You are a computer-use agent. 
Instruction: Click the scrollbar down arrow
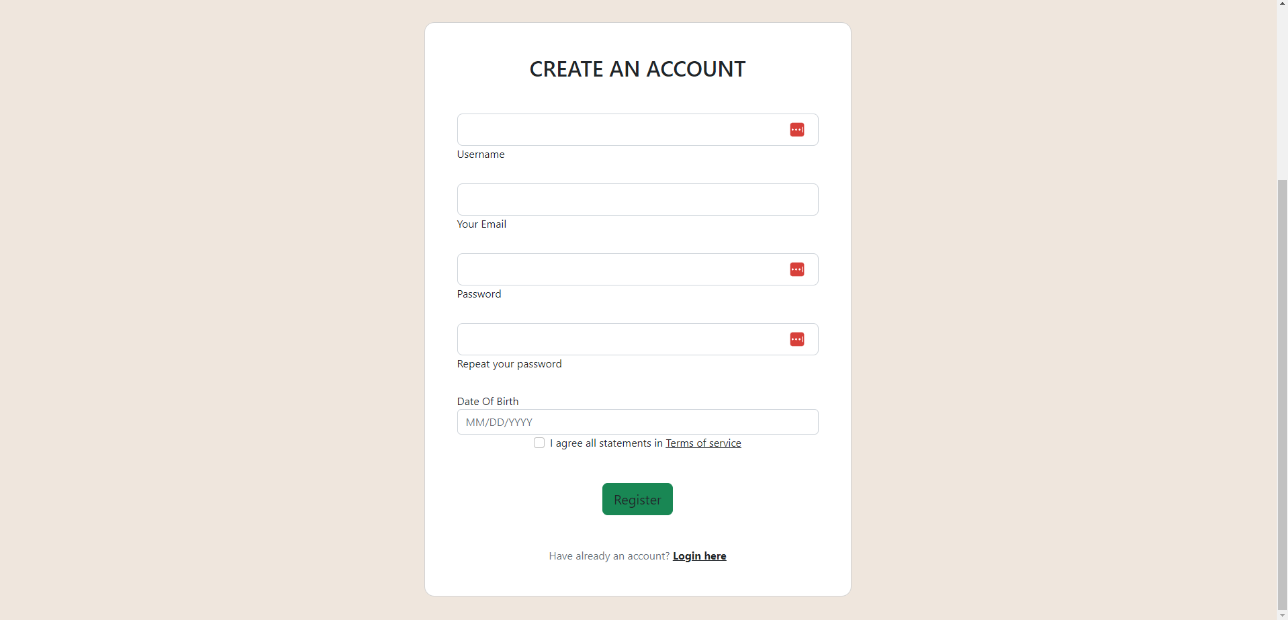point(1281,613)
